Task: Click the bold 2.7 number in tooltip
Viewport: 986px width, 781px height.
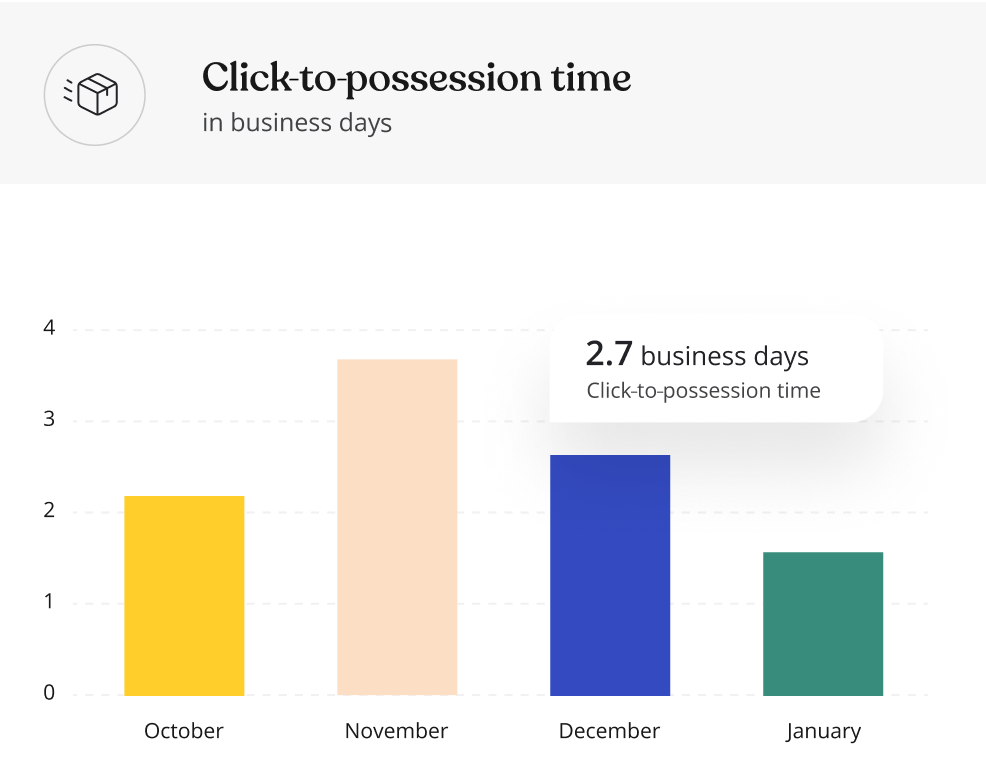Action: tap(609, 354)
